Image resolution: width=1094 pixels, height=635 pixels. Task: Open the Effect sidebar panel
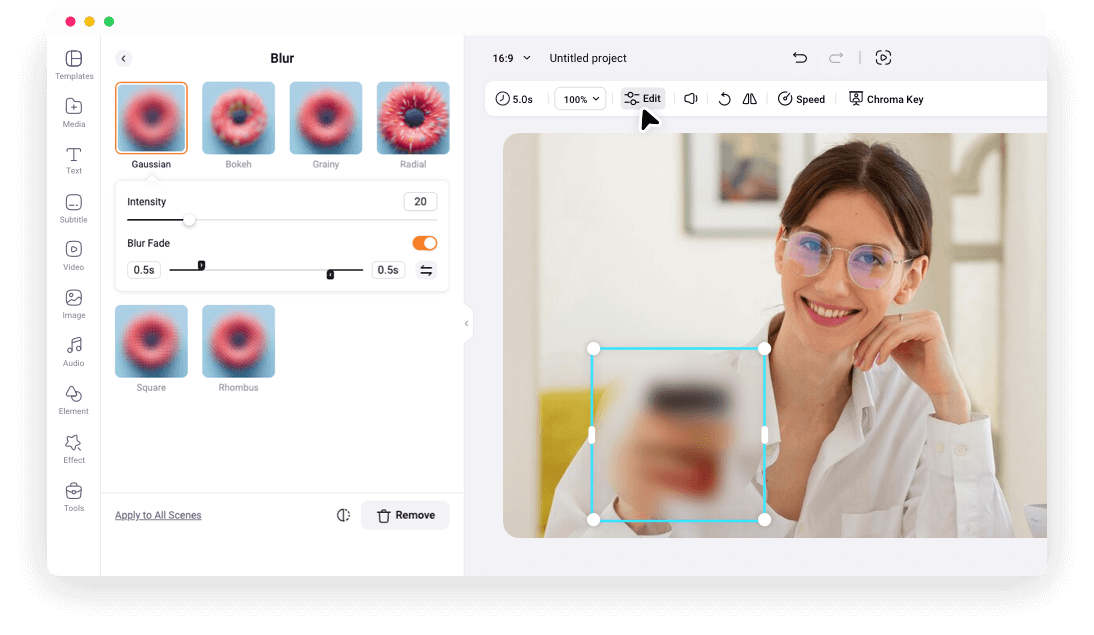(74, 449)
